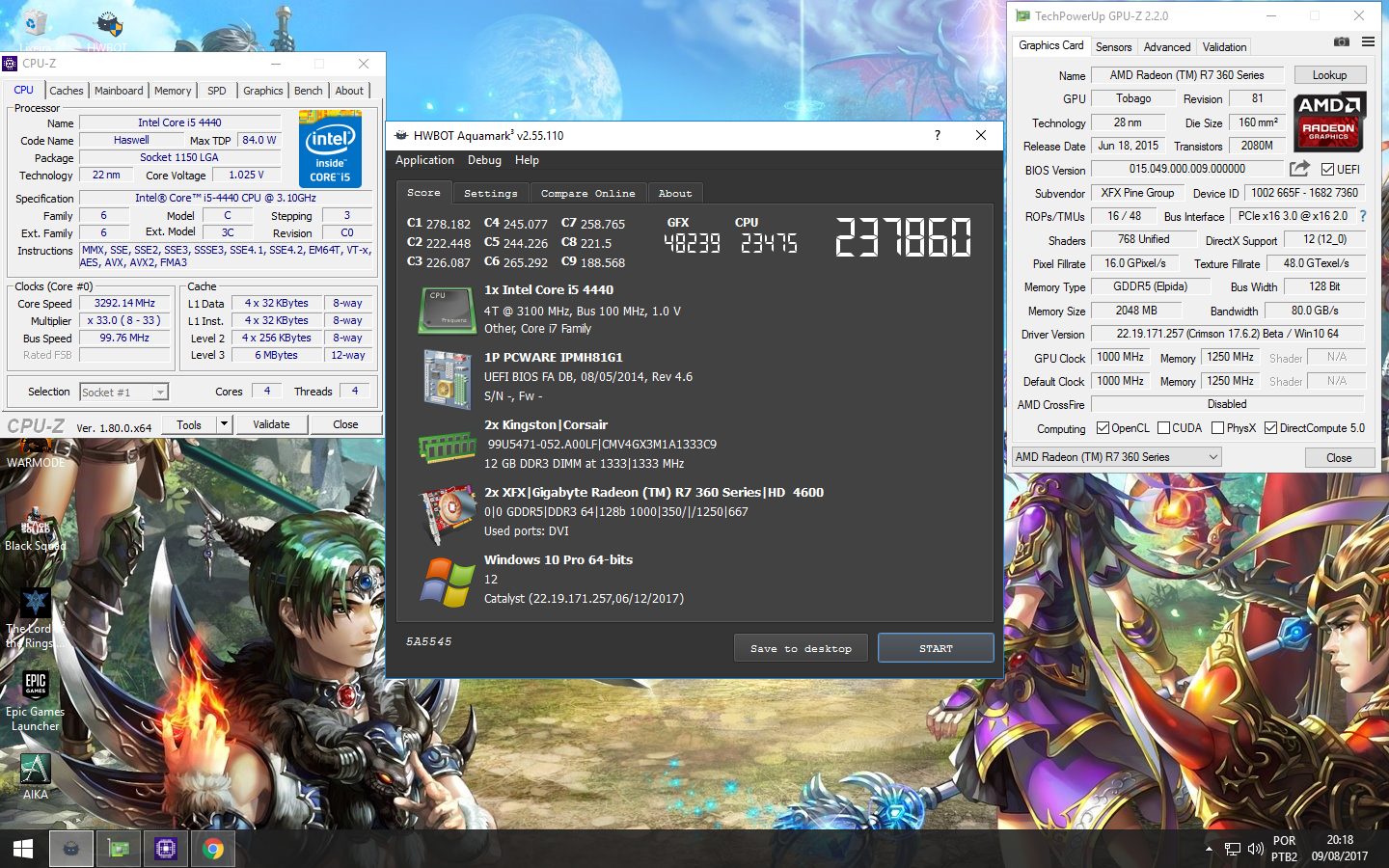The height and width of the screenshot is (868, 1389).
Task: Toggle the DirectCompute 5.0 checkbox
Action: pos(1270,428)
